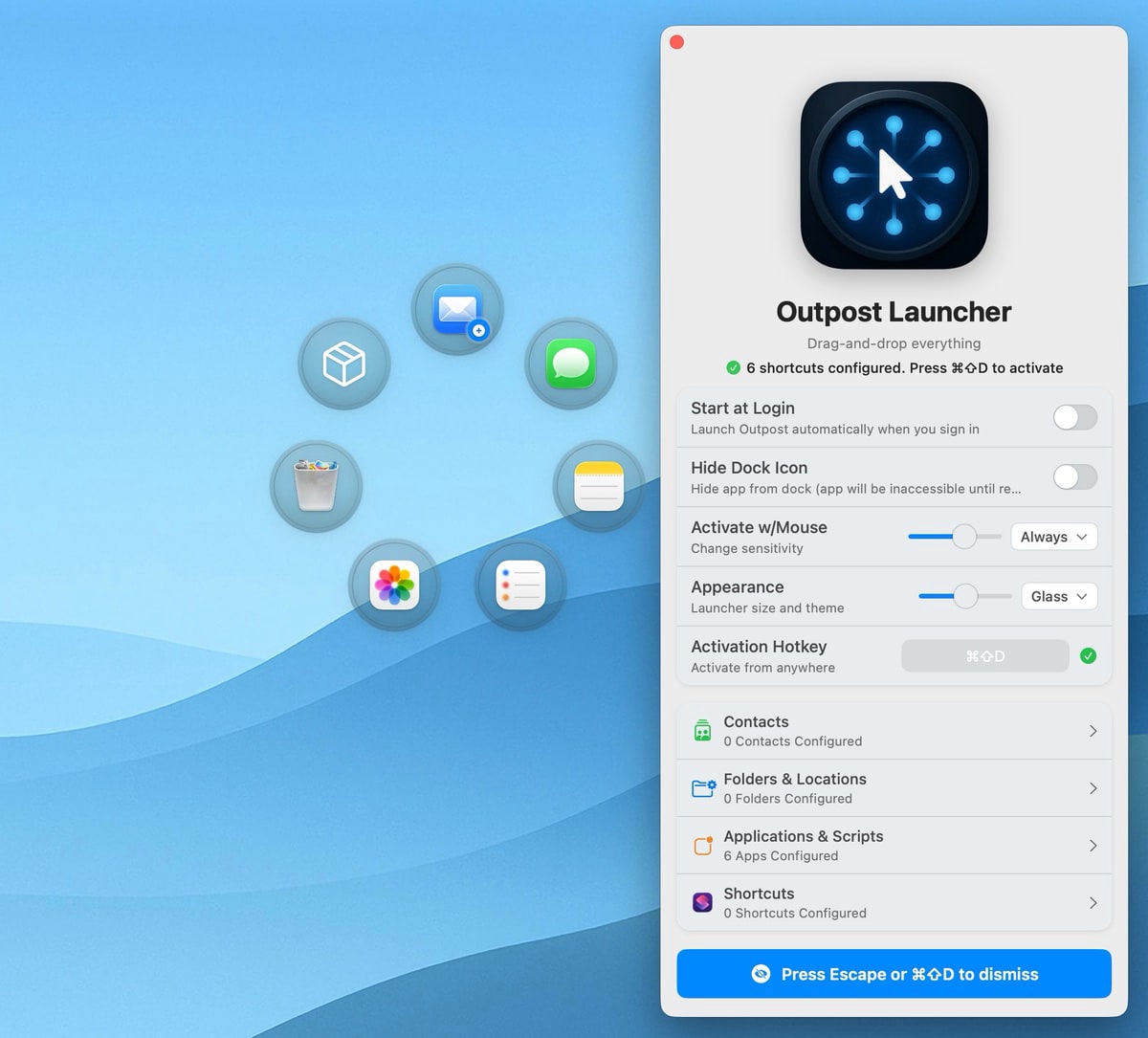Viewport: 1148px width, 1038px height.
Task: Close the Outpost Launcher window
Action: [x=677, y=42]
